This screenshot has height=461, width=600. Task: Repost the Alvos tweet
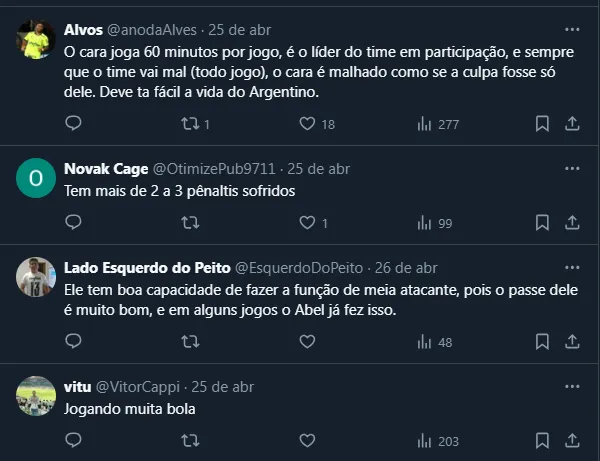(189, 124)
